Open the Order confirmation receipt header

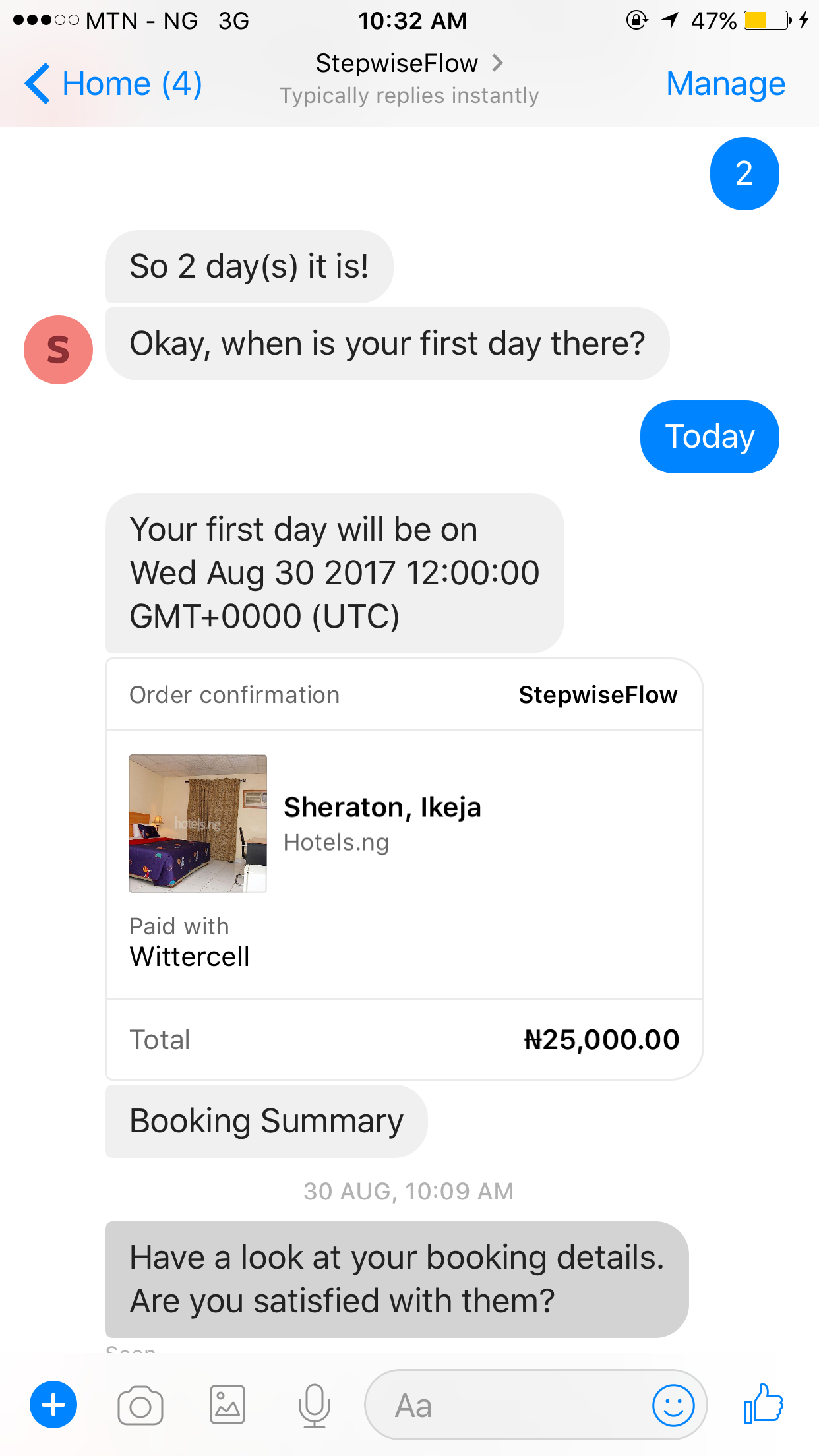(404, 695)
